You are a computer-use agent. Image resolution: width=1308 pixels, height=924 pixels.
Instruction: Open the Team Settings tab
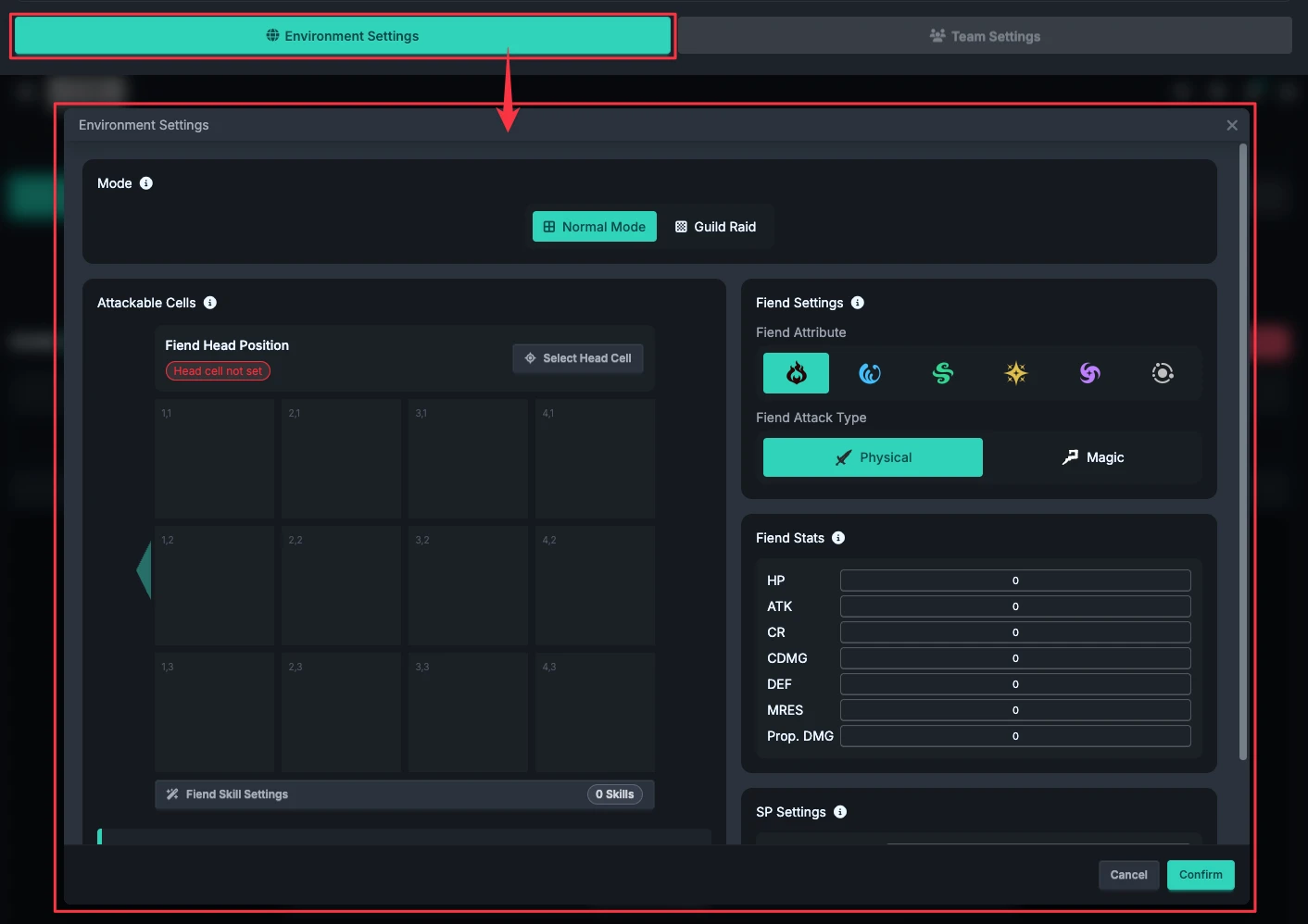tap(985, 36)
